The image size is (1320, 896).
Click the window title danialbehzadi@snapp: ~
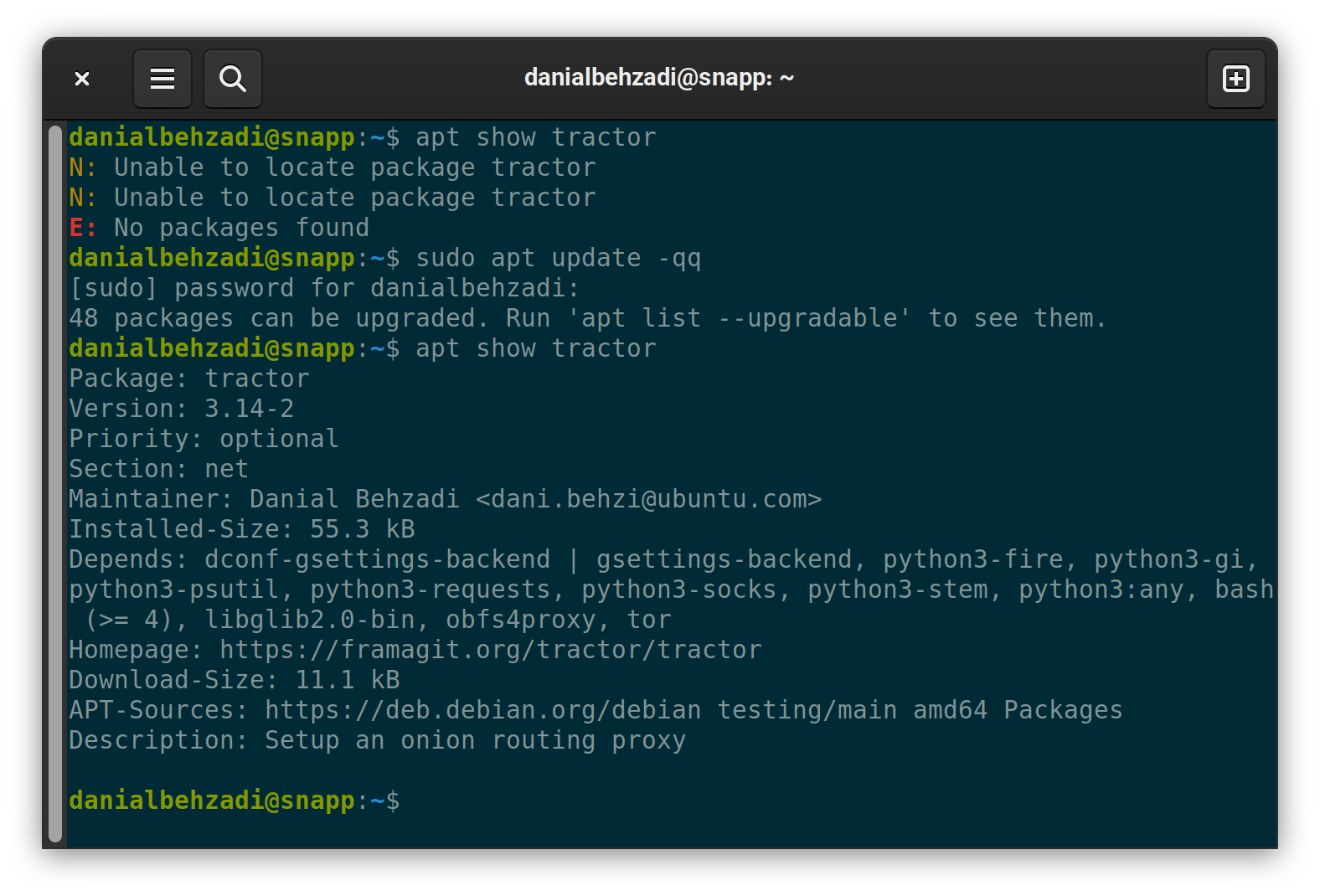pyautogui.click(x=659, y=78)
